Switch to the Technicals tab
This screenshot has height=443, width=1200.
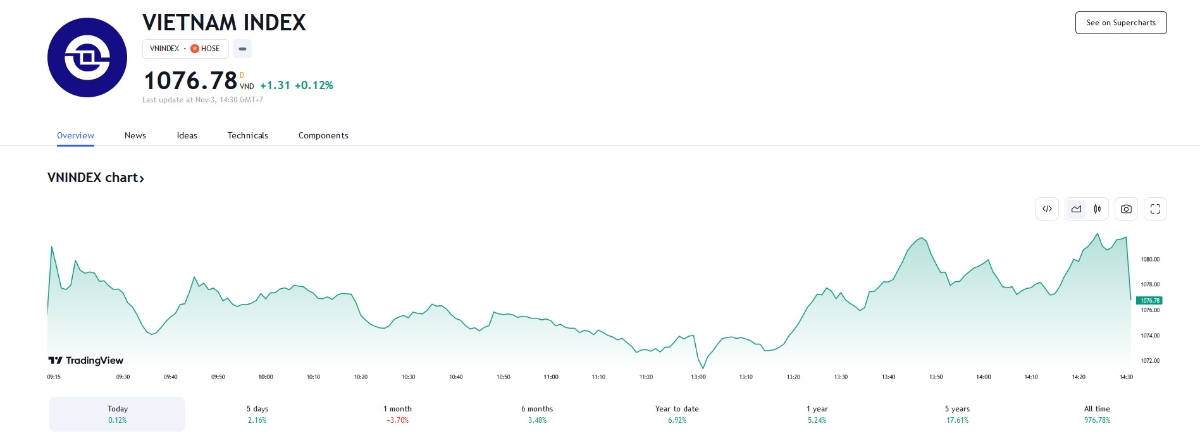point(247,135)
